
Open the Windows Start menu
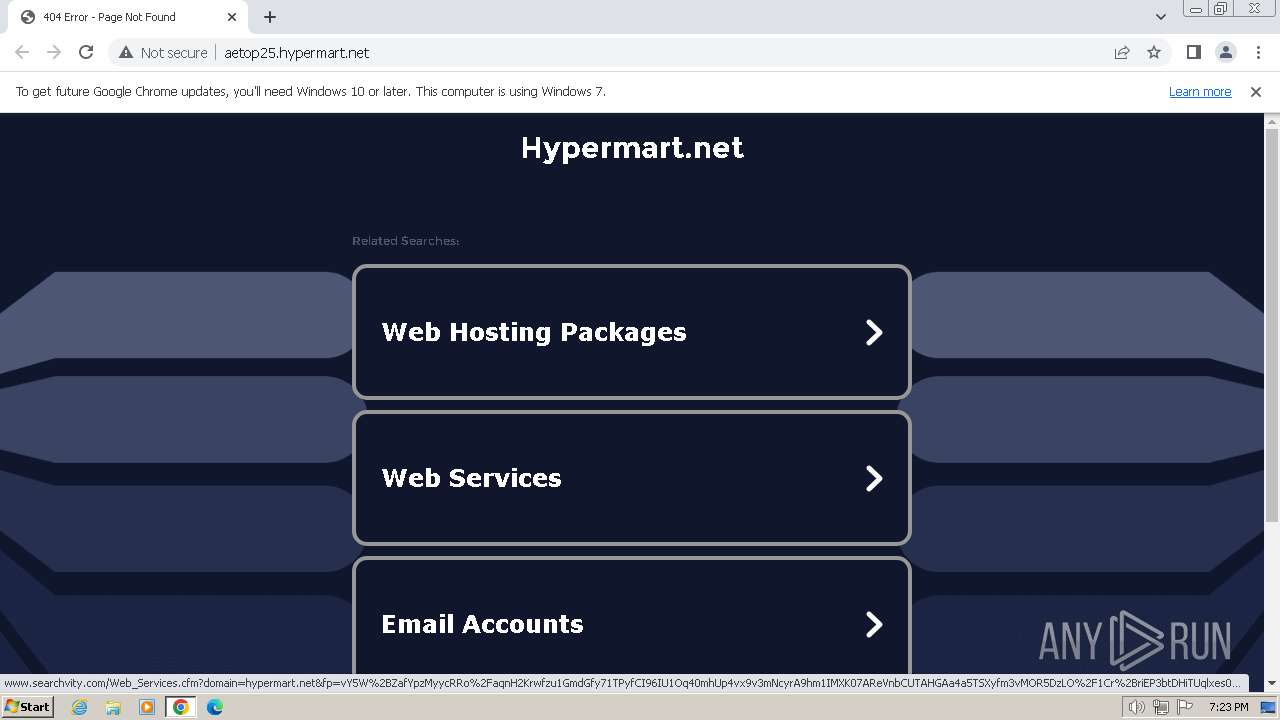click(28, 707)
